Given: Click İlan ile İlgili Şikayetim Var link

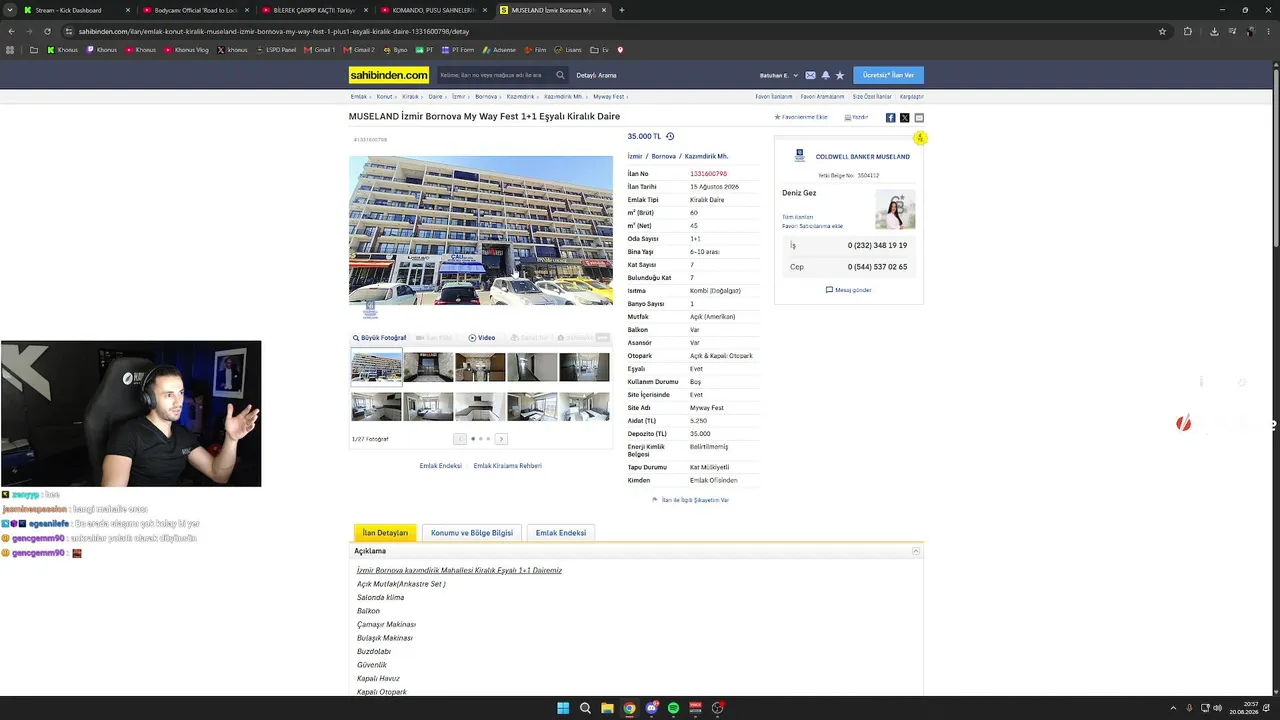Looking at the screenshot, I should click(x=691, y=500).
